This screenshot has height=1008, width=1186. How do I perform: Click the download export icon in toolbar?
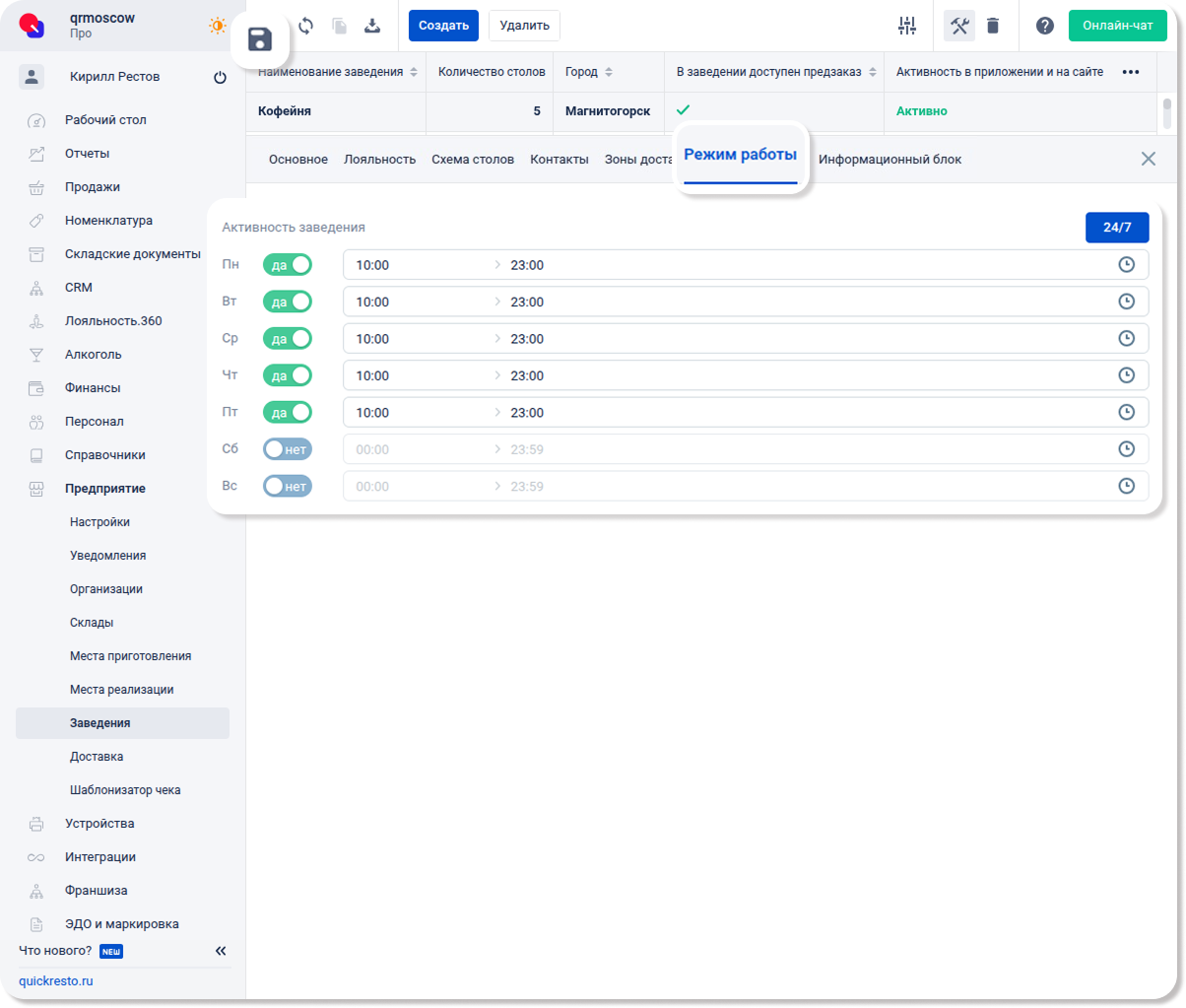(x=371, y=26)
